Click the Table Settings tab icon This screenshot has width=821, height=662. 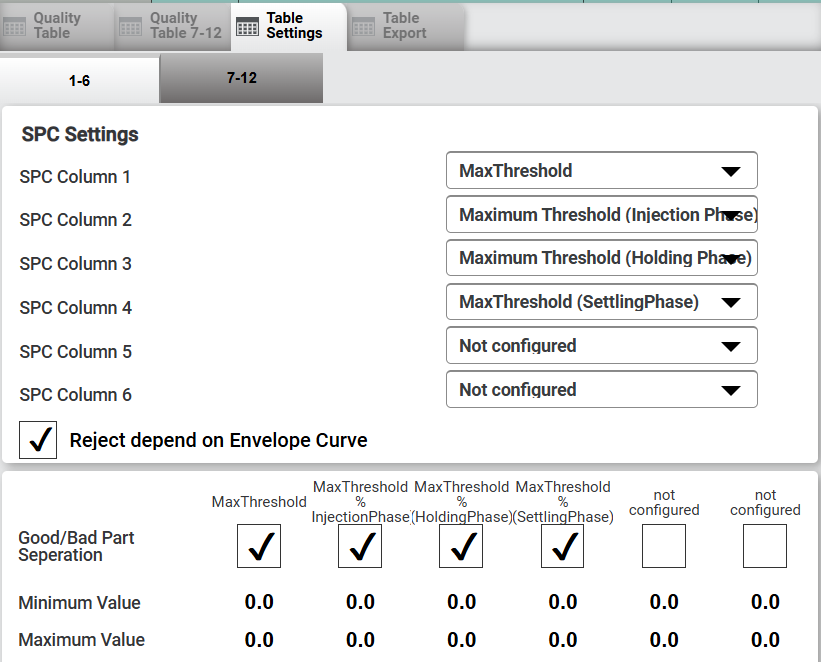click(x=248, y=27)
